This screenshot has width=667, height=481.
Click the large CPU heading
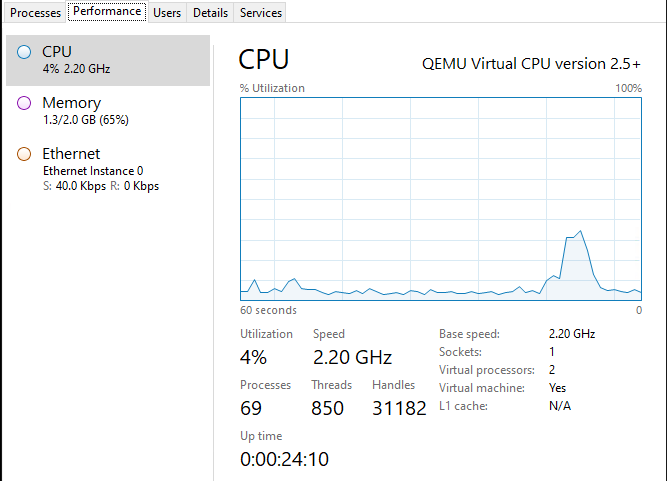click(264, 60)
